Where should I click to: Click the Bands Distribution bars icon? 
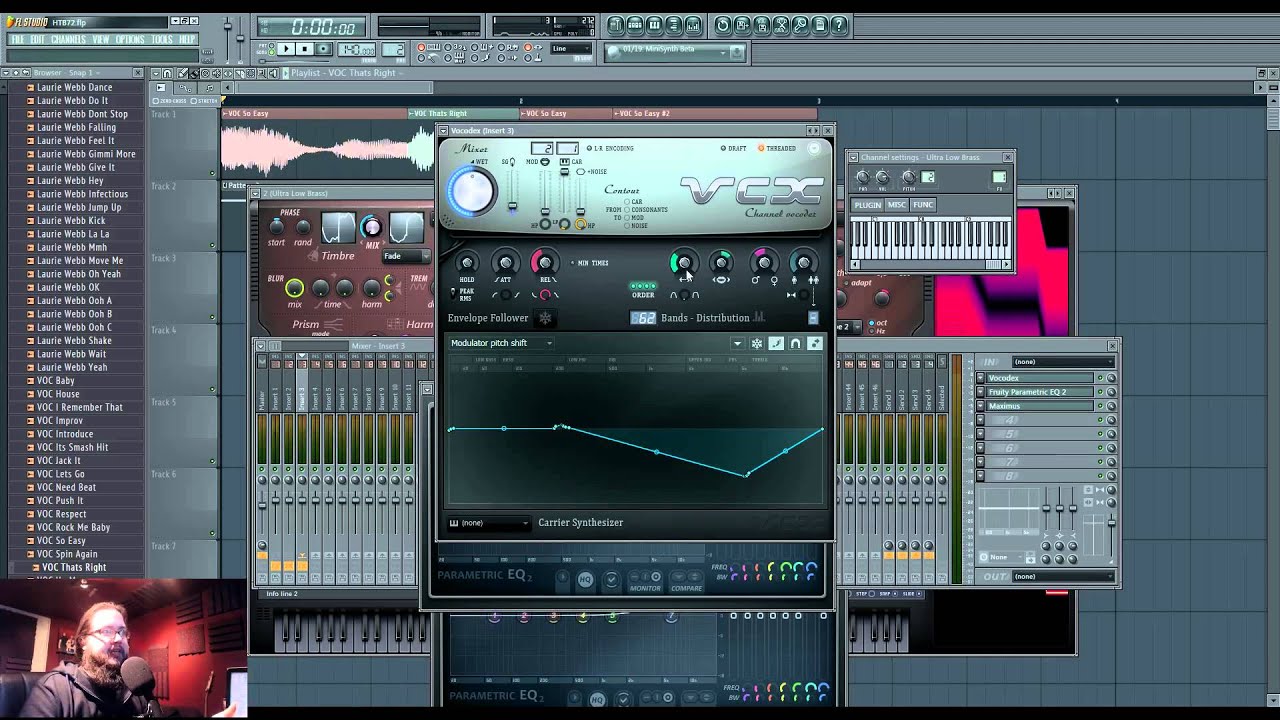tap(759, 318)
